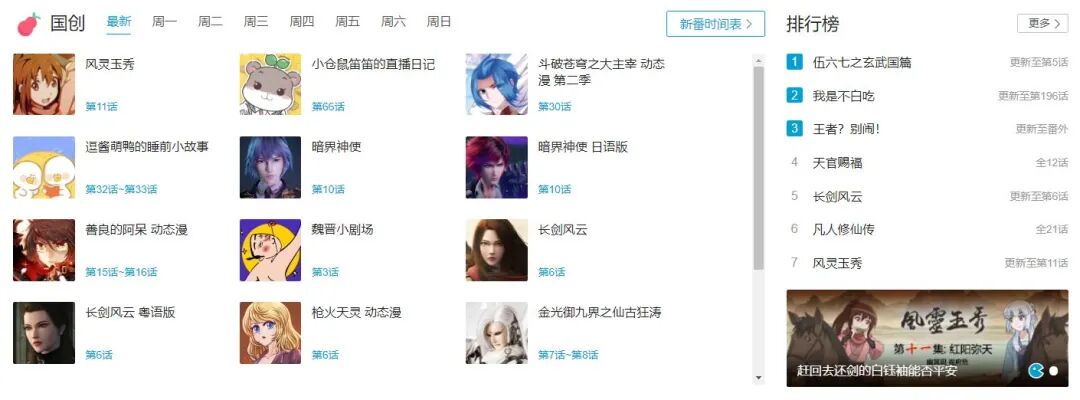Switch to the 周日 tab
The width and height of the screenshot is (1080, 400).
coord(439,22)
